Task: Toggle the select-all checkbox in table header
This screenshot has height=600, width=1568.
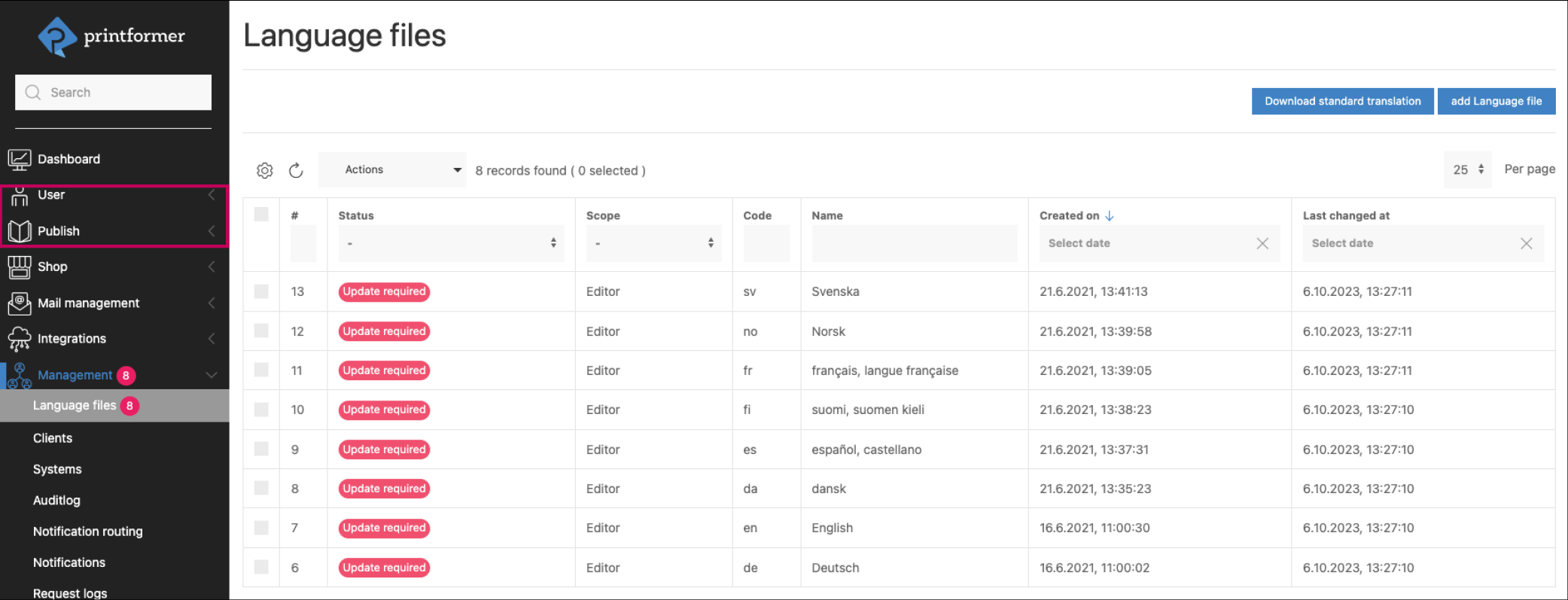Action: point(261,215)
